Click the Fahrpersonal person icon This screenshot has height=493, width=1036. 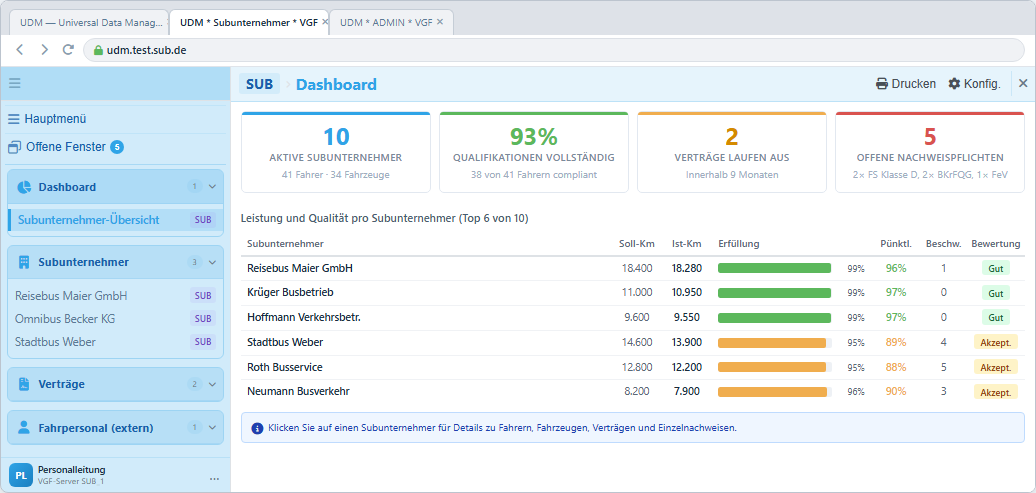tap(24, 428)
